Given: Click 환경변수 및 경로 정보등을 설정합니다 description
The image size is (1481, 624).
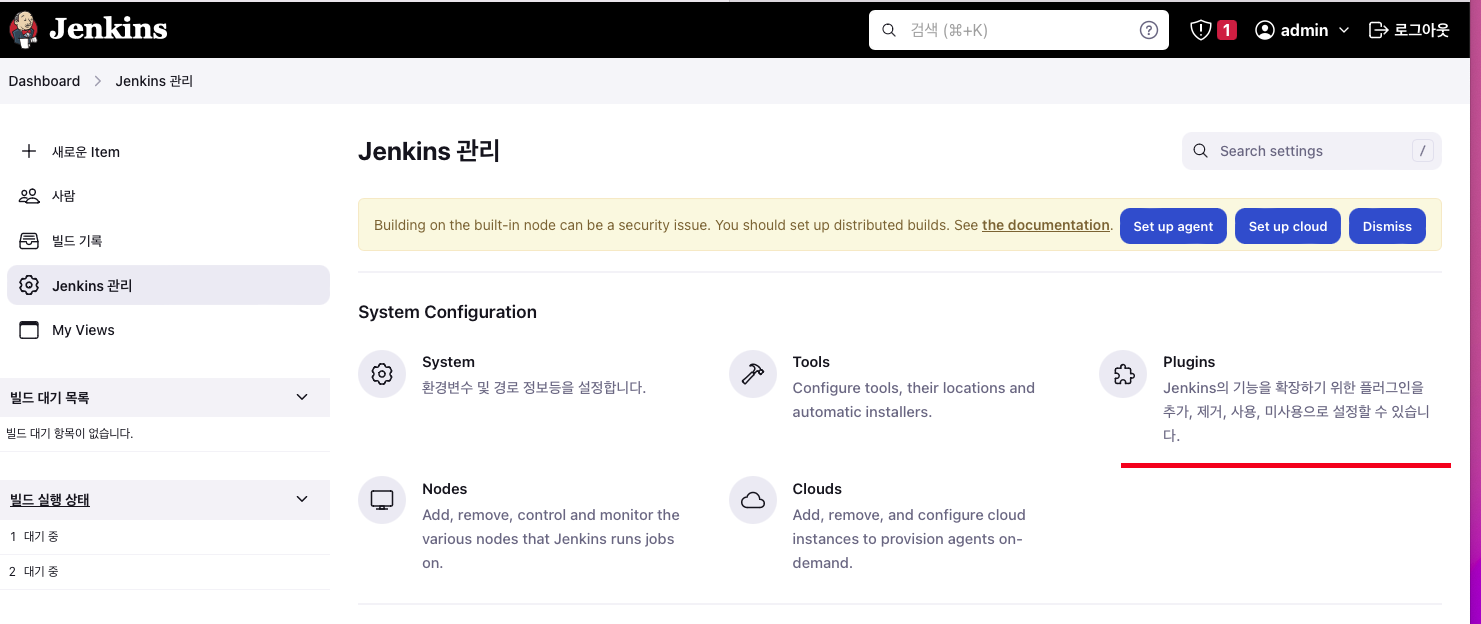Looking at the screenshot, I should point(534,387).
